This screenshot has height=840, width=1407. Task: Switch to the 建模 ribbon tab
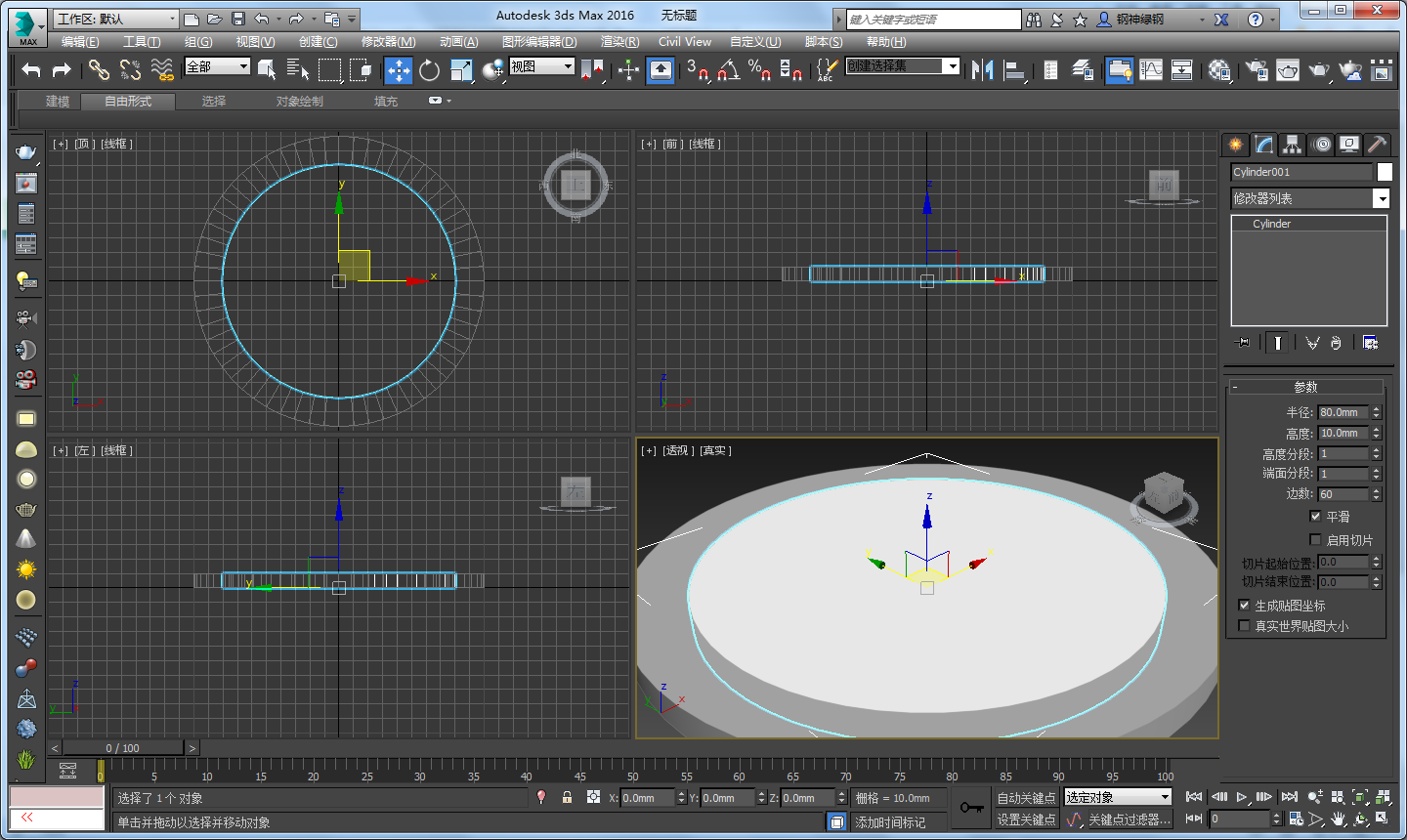58,102
